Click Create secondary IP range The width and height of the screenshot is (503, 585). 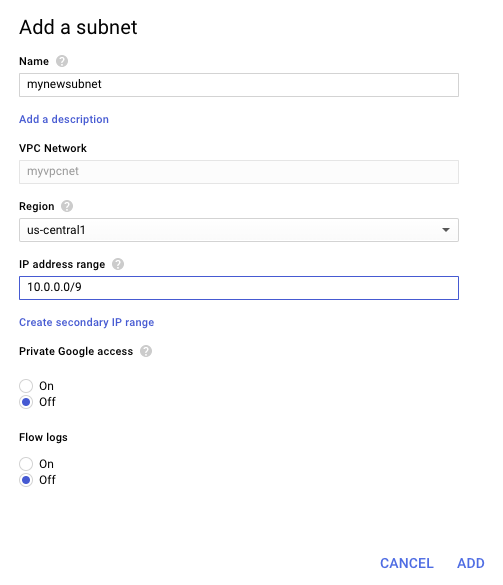87,322
